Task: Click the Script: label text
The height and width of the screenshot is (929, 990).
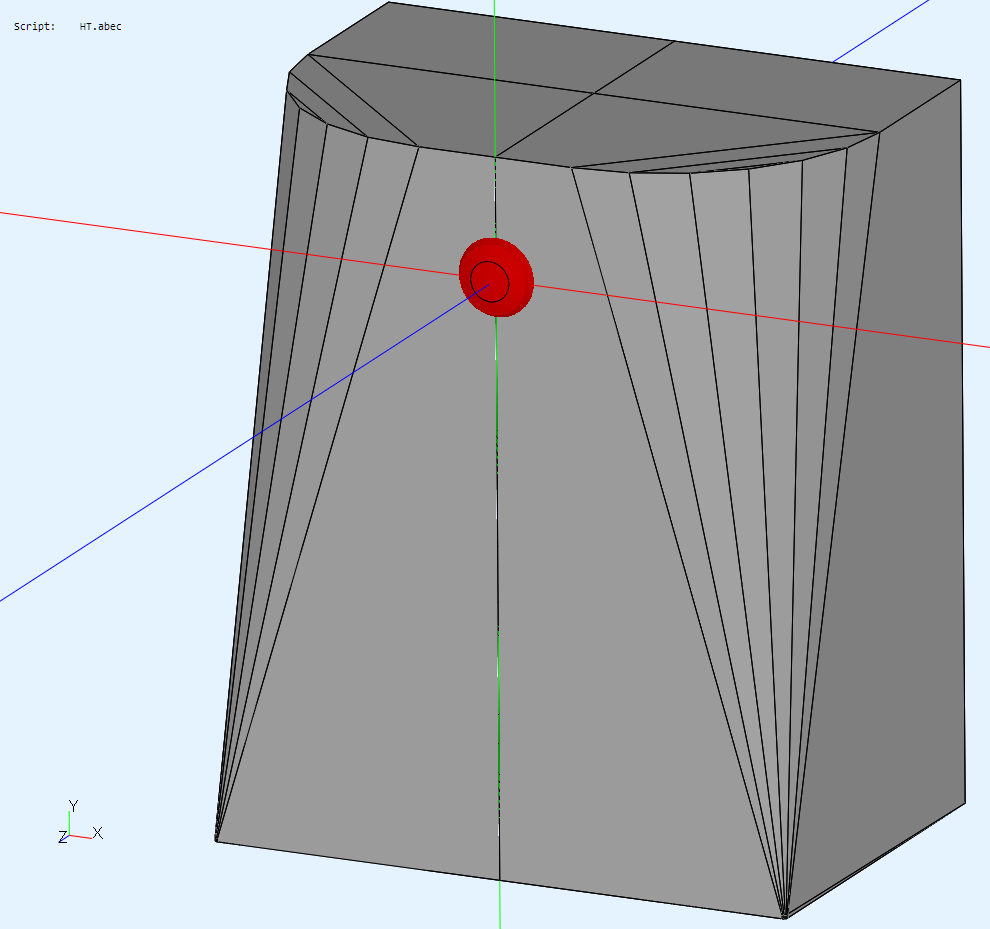Action: click(35, 26)
